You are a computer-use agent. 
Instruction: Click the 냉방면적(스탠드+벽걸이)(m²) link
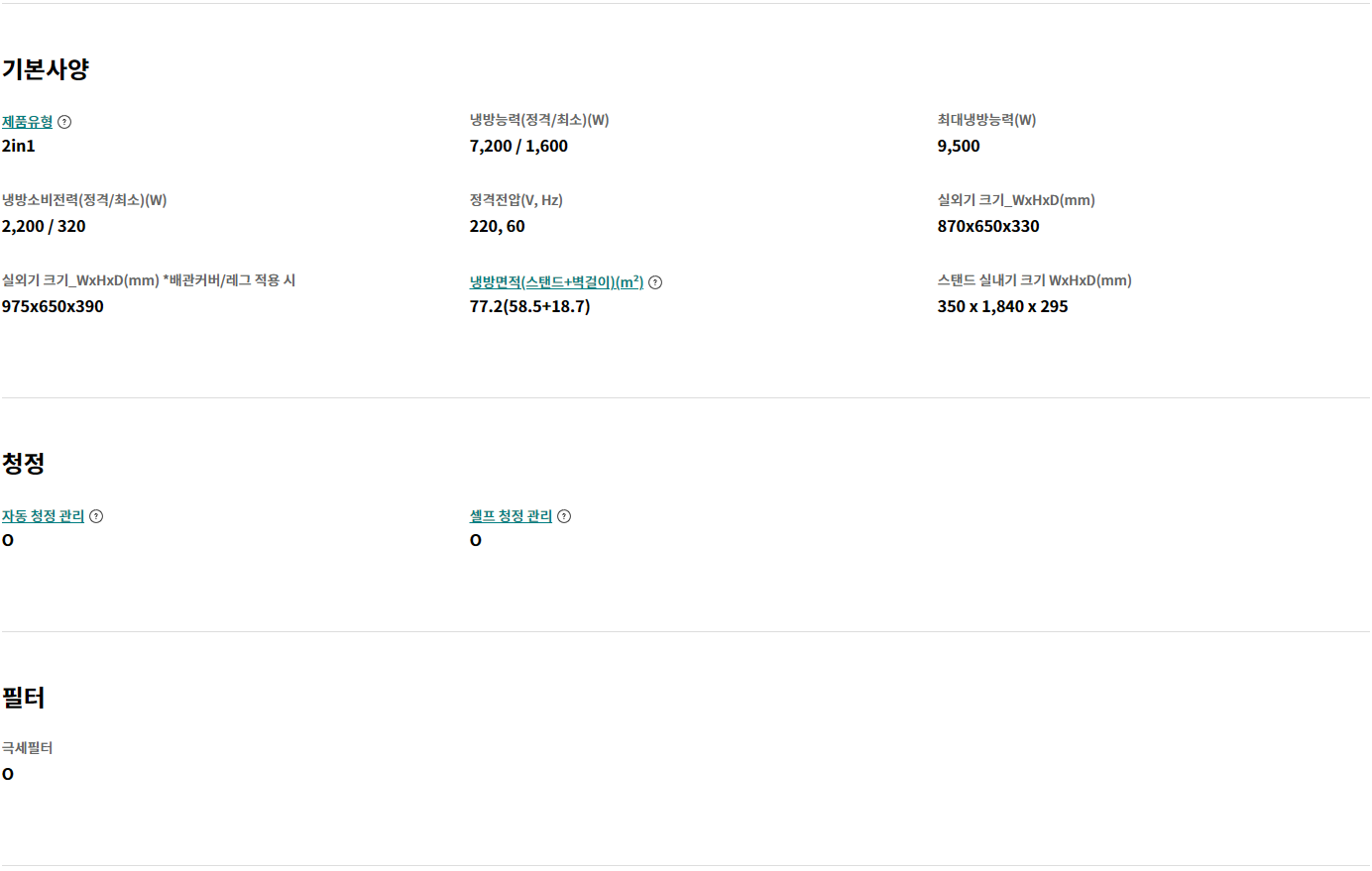click(556, 282)
